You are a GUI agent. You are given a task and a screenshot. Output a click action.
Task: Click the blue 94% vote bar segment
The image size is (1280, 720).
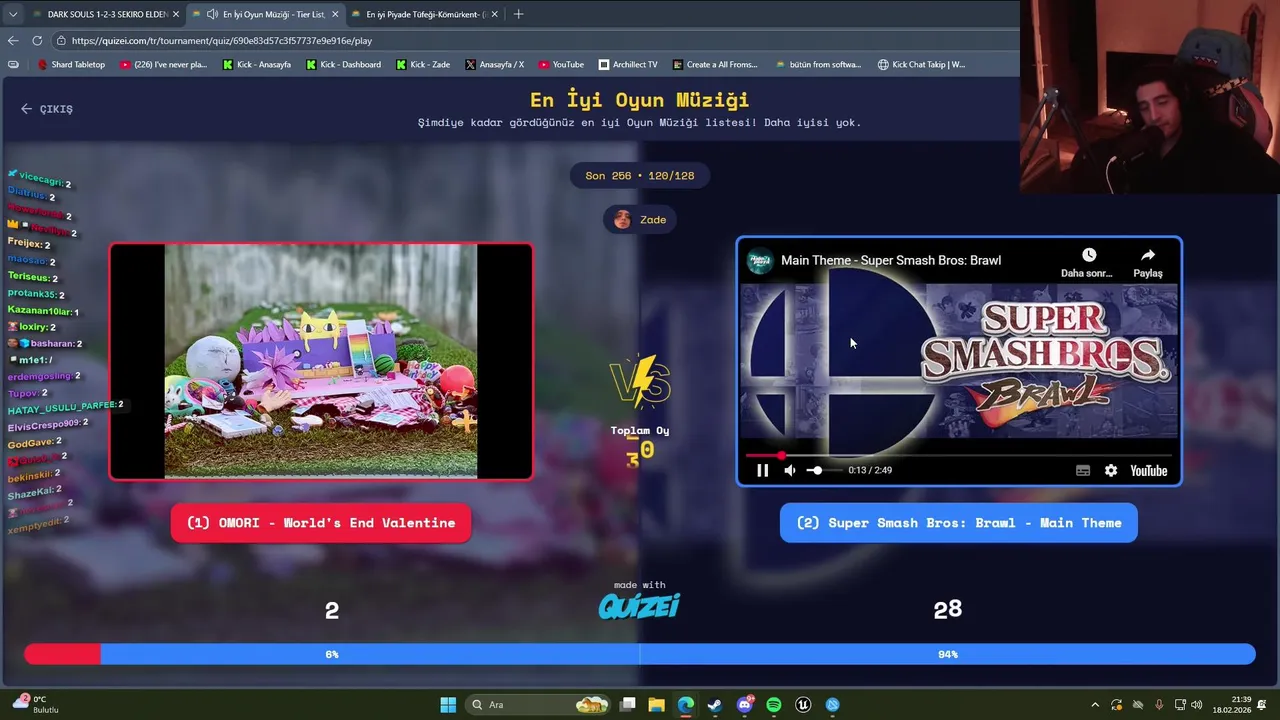pos(678,654)
